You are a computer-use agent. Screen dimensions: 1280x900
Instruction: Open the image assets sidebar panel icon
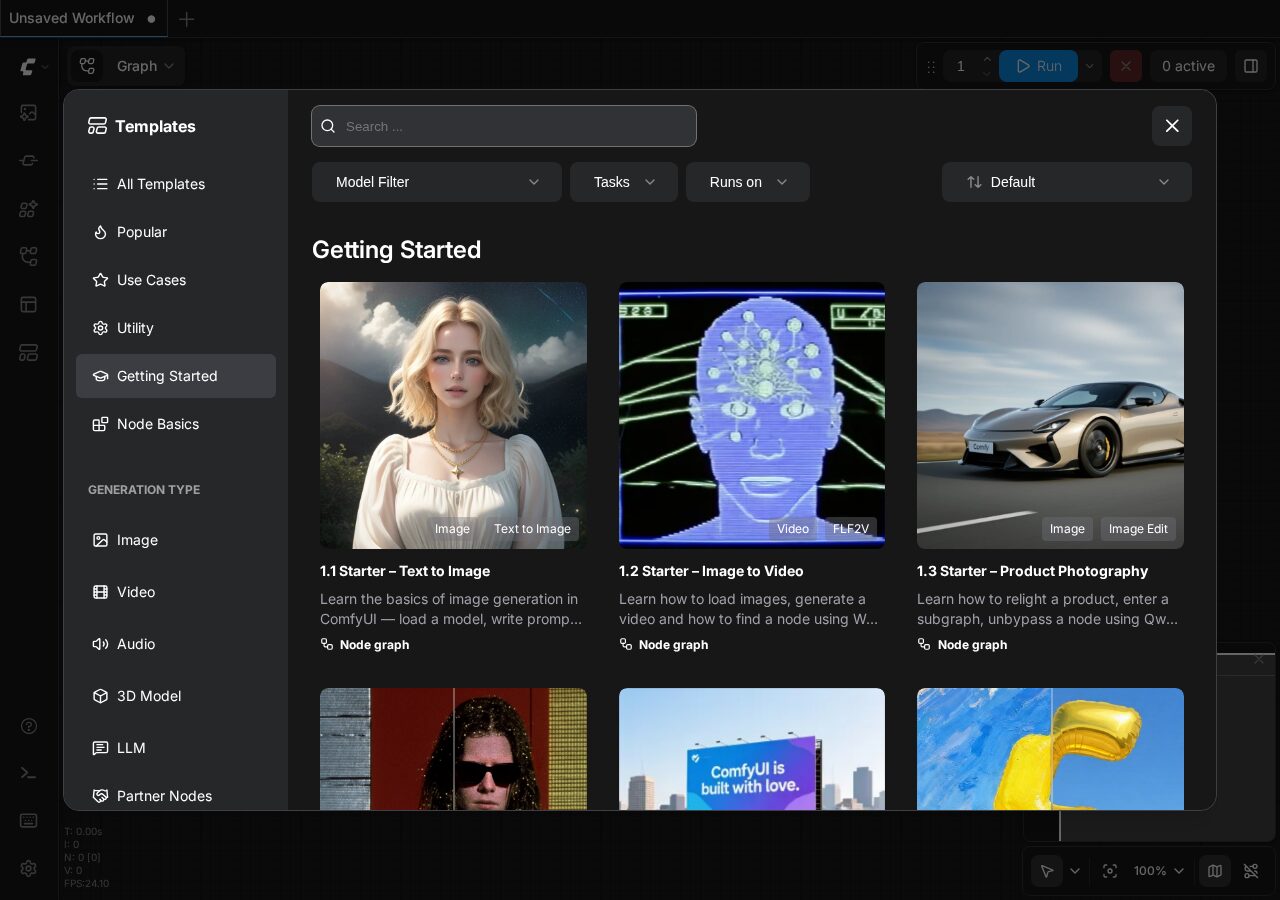coord(29,113)
